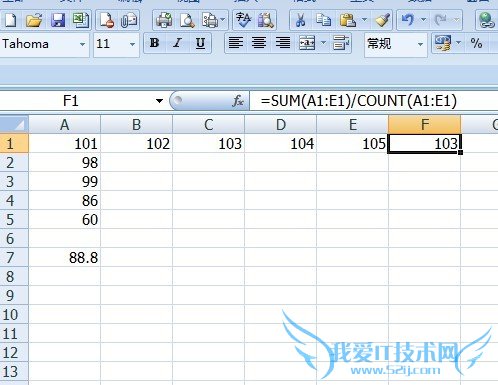The width and height of the screenshot is (498, 385).
Task: Center align the cell text
Action: 259,43
